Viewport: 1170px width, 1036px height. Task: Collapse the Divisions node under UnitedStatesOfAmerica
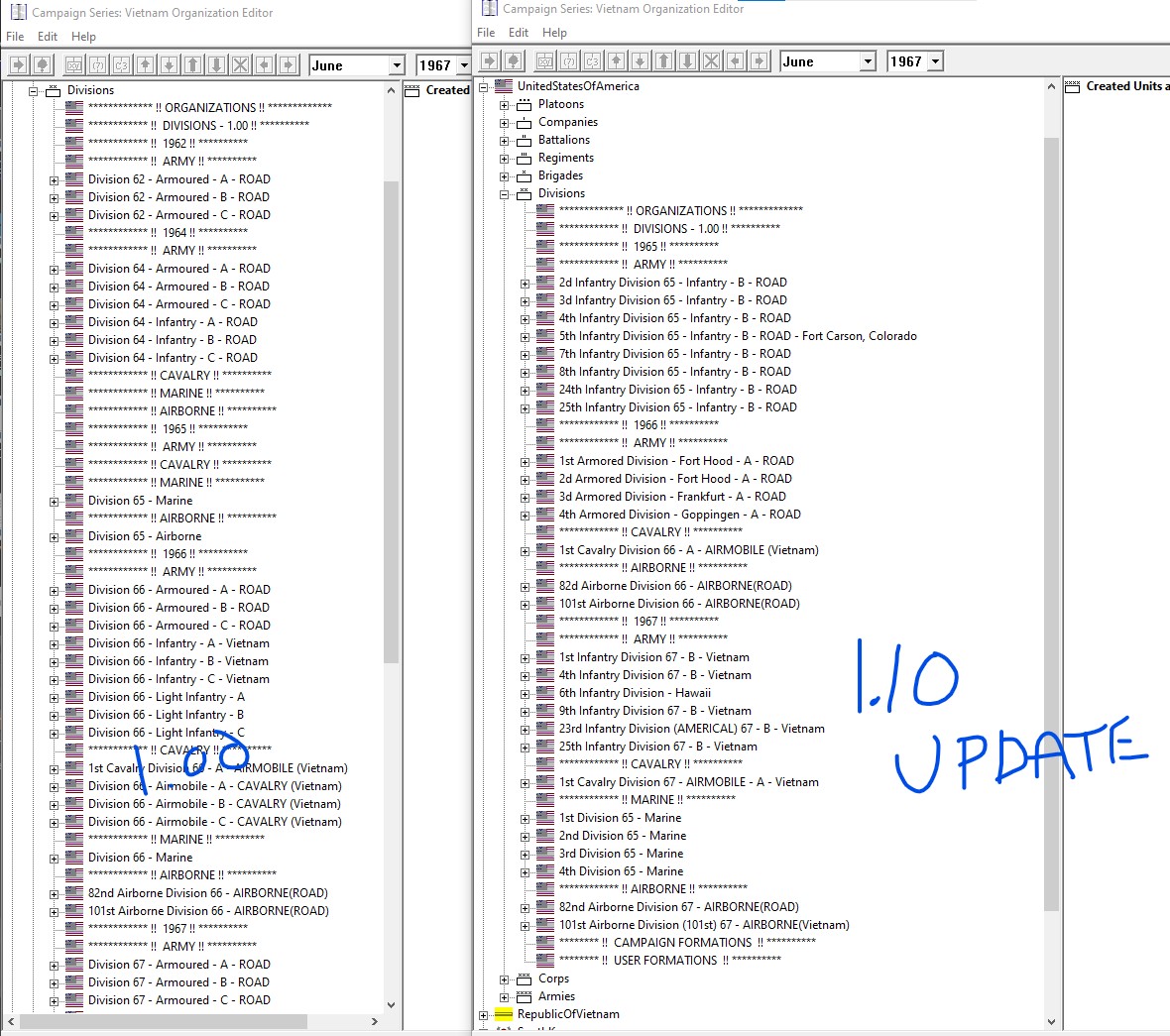505,192
